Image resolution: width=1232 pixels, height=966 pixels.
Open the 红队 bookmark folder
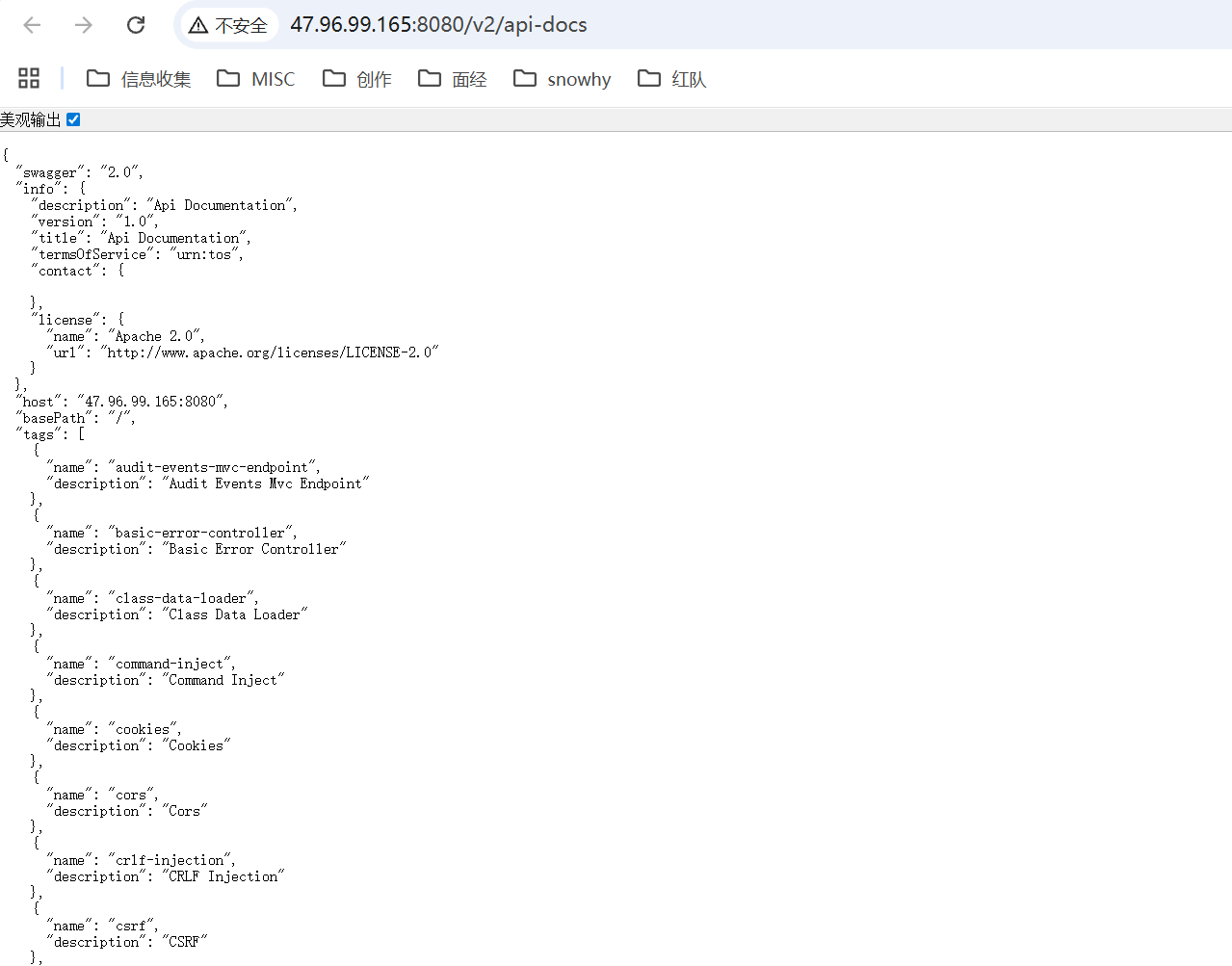672,79
